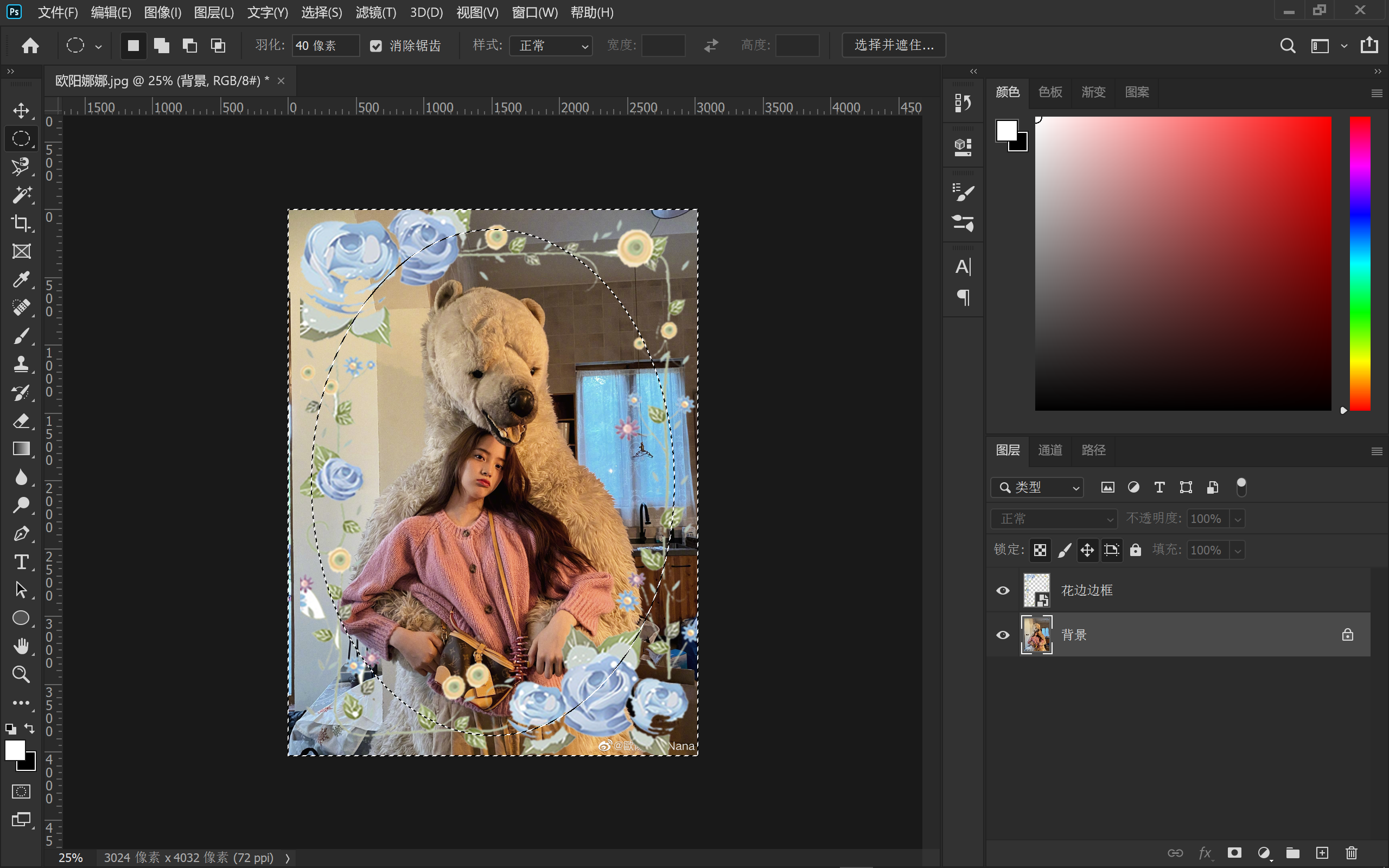Select the Eyedropper tool
This screenshot has height=868, width=1389.
coord(21,279)
